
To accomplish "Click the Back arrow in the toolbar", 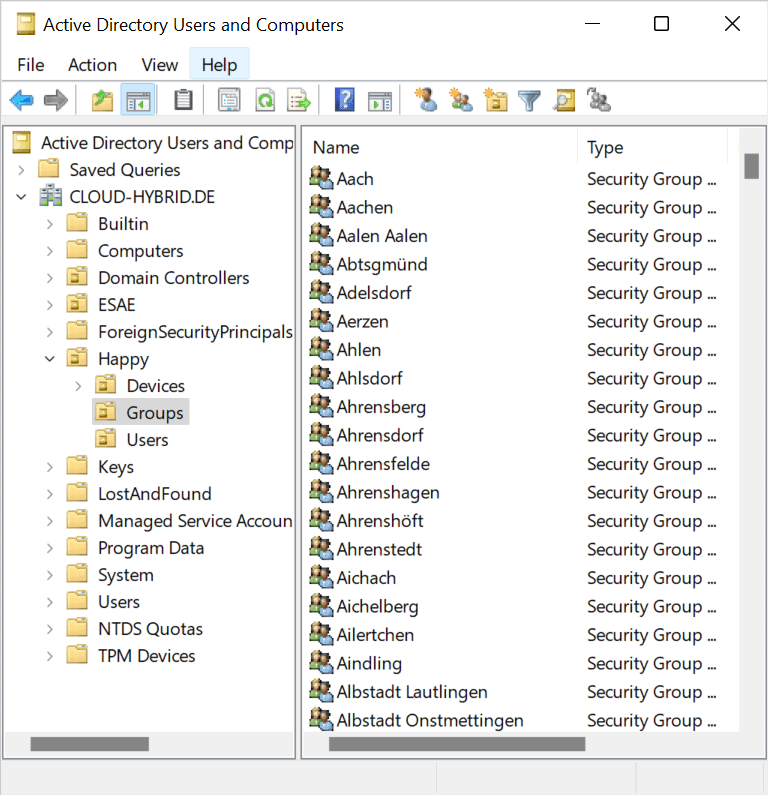I will [x=21, y=100].
